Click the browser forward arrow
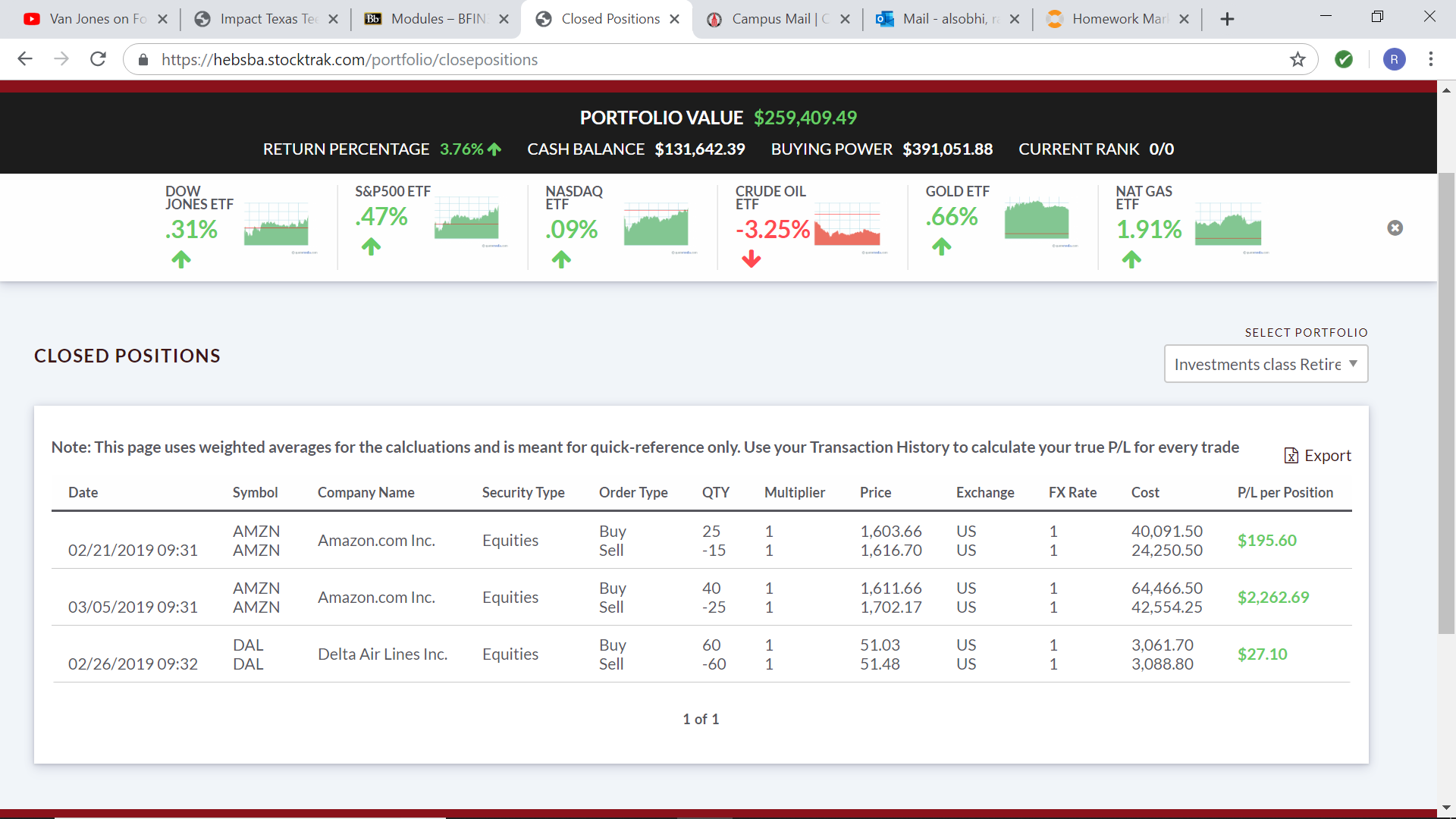This screenshot has width=1456, height=819. (61, 59)
